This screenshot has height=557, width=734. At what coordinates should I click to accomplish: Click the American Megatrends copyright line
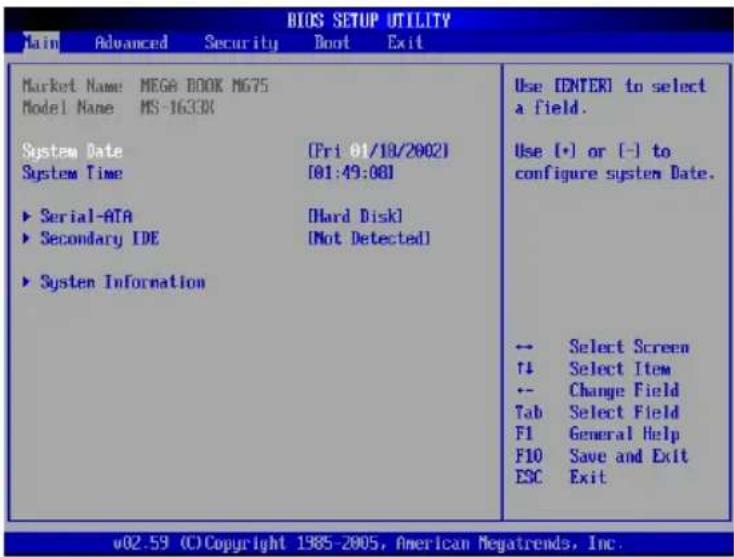[x=367, y=544]
